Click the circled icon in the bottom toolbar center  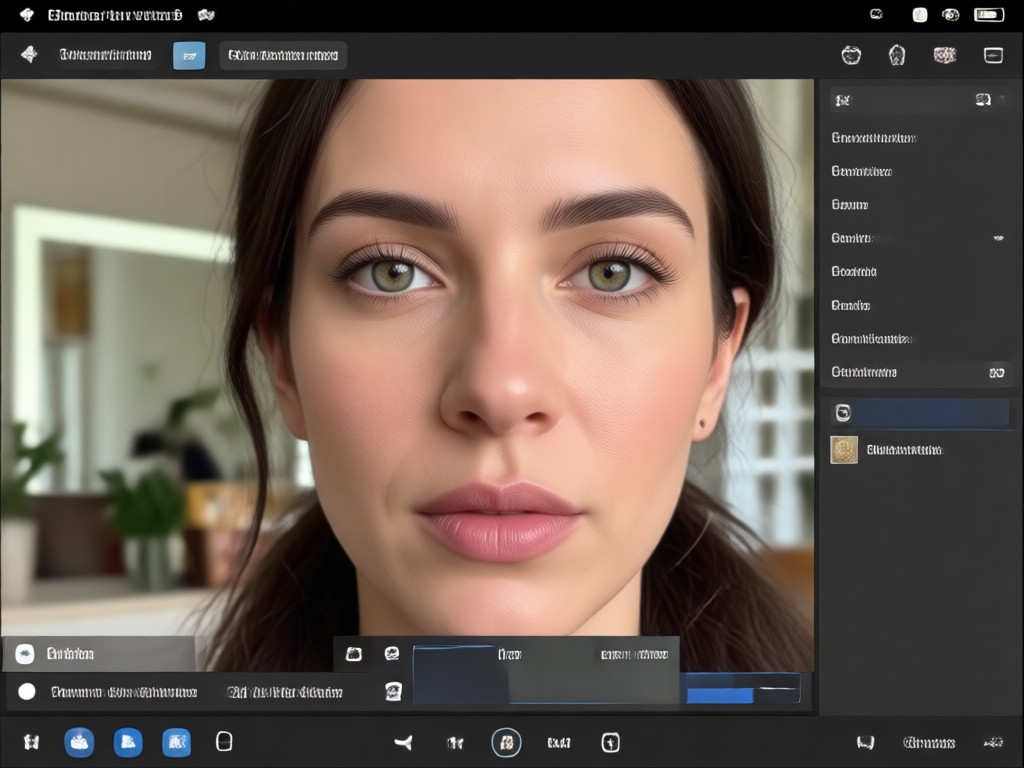pos(506,743)
